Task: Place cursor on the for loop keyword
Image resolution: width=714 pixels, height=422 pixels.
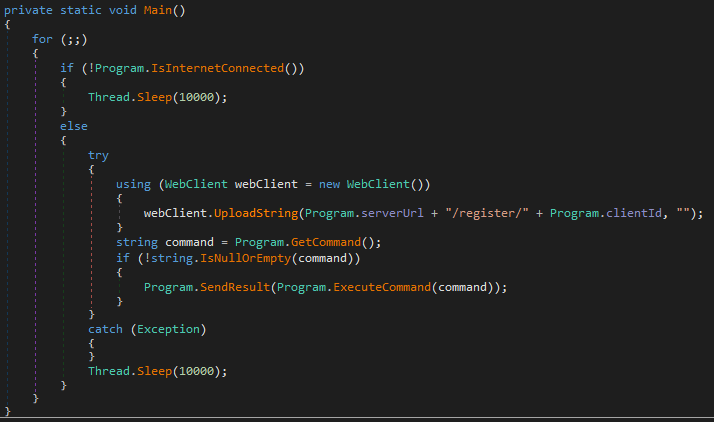Action: pos(41,39)
